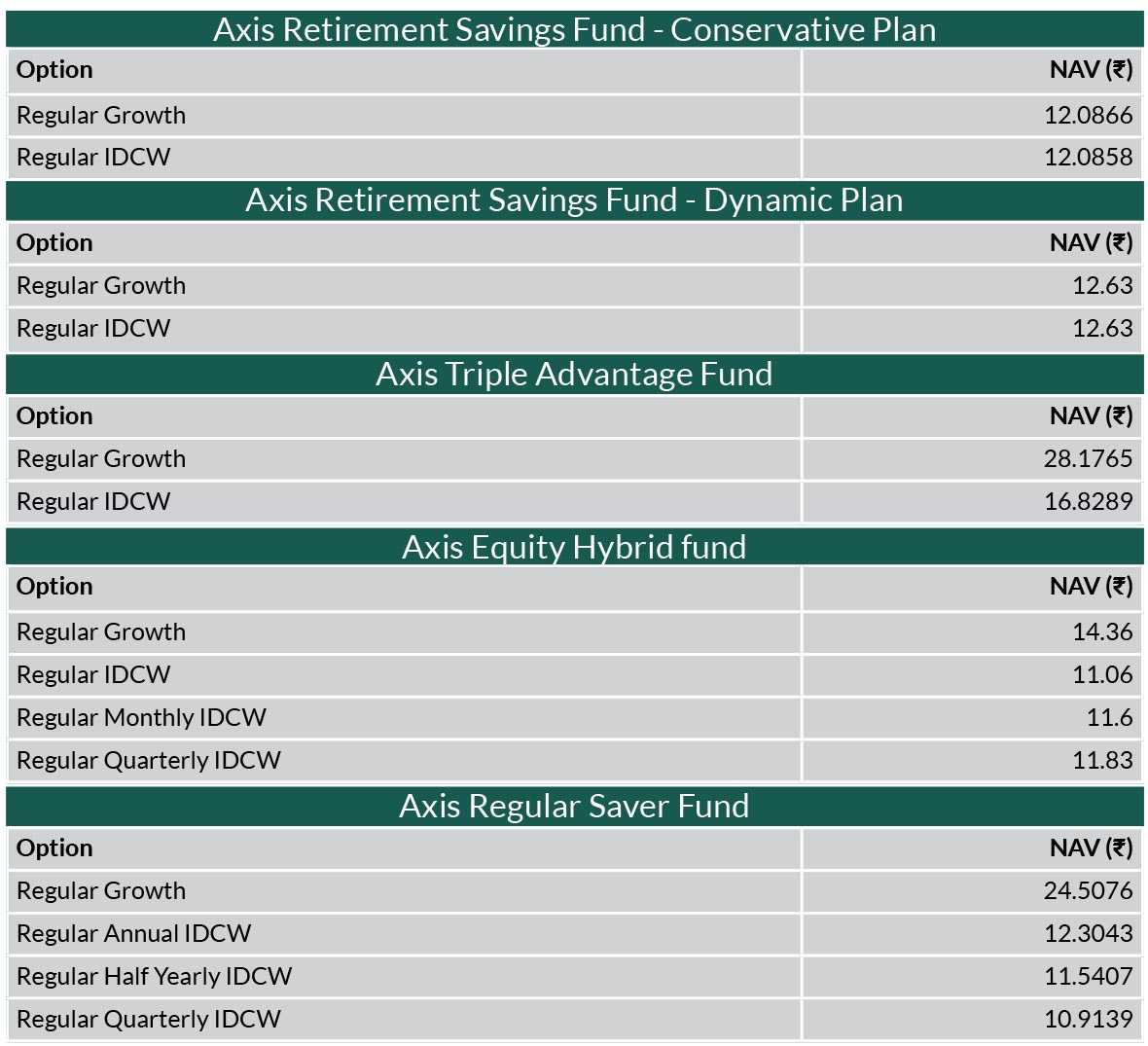This screenshot has height=1046, width=1148.
Task: Click the NAV value 11.6
Action: click(1110, 717)
